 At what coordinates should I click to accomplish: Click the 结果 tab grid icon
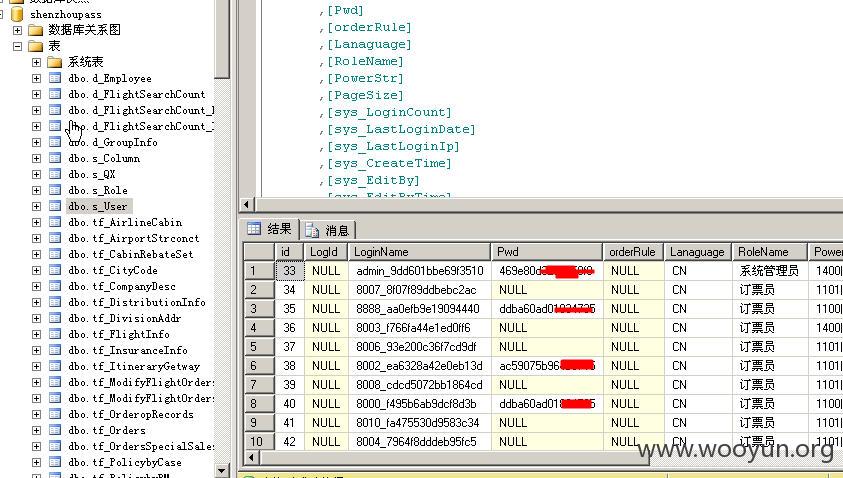point(254,229)
